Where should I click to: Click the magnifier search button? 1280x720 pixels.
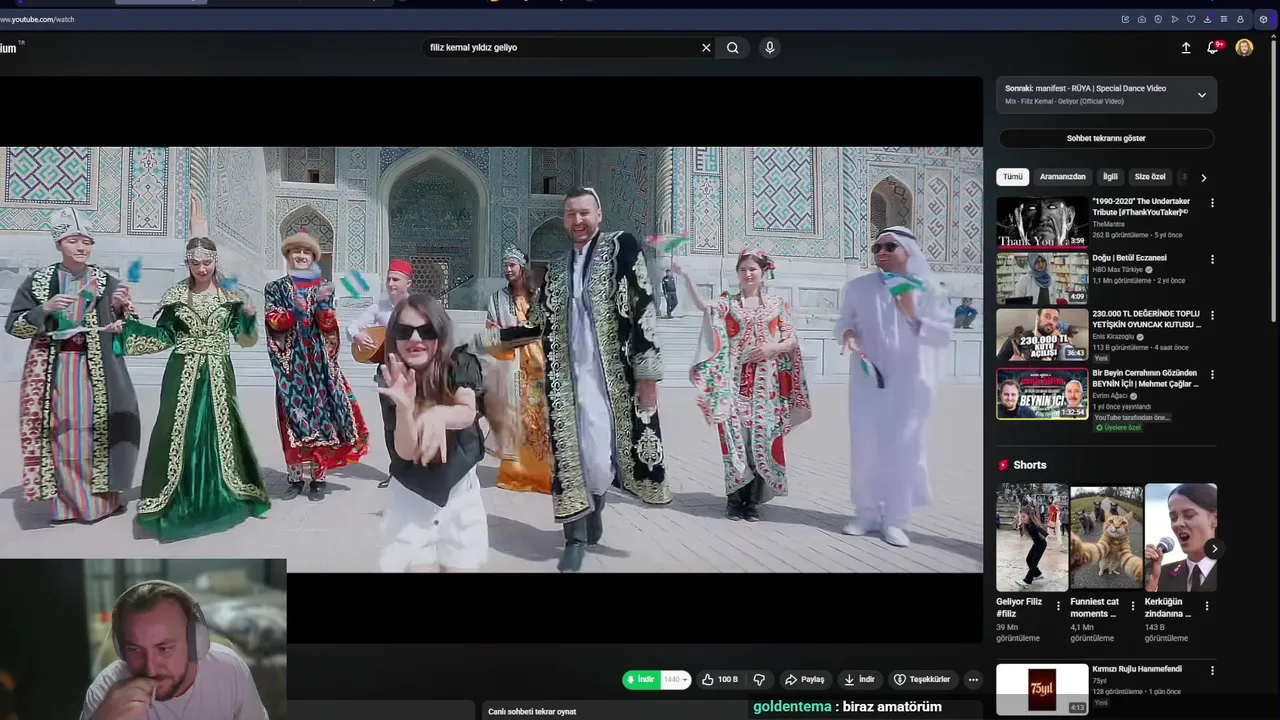733,47
